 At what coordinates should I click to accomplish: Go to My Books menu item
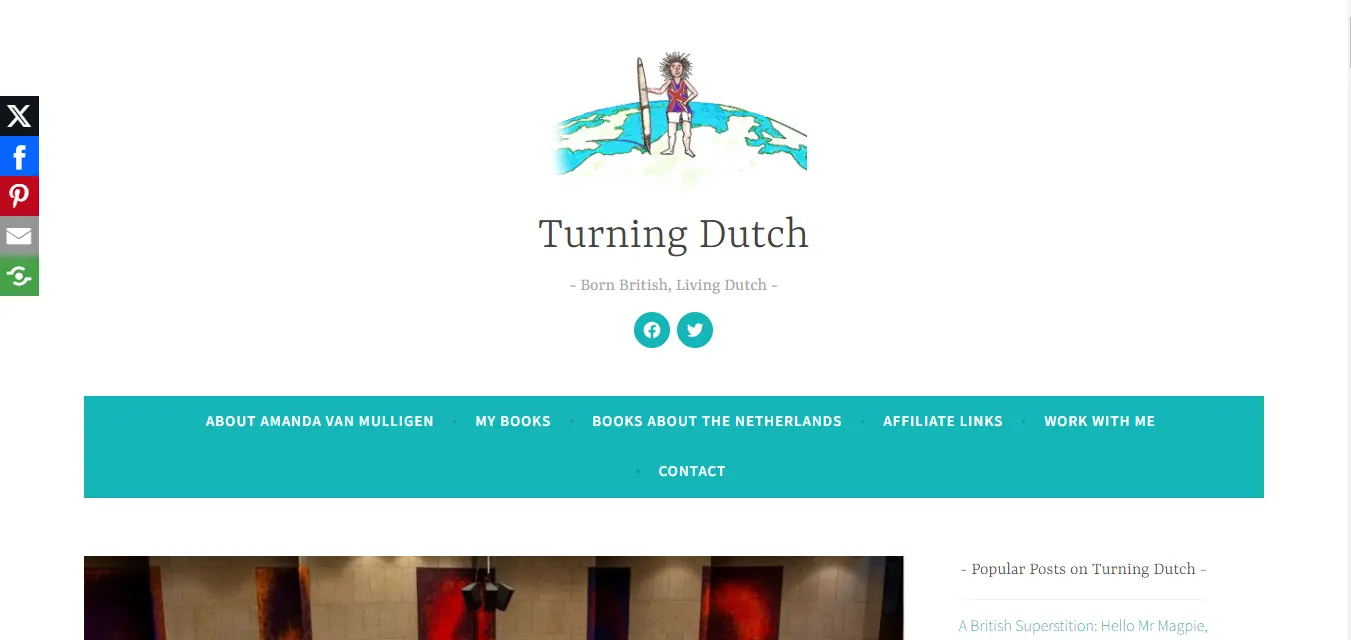coord(513,421)
